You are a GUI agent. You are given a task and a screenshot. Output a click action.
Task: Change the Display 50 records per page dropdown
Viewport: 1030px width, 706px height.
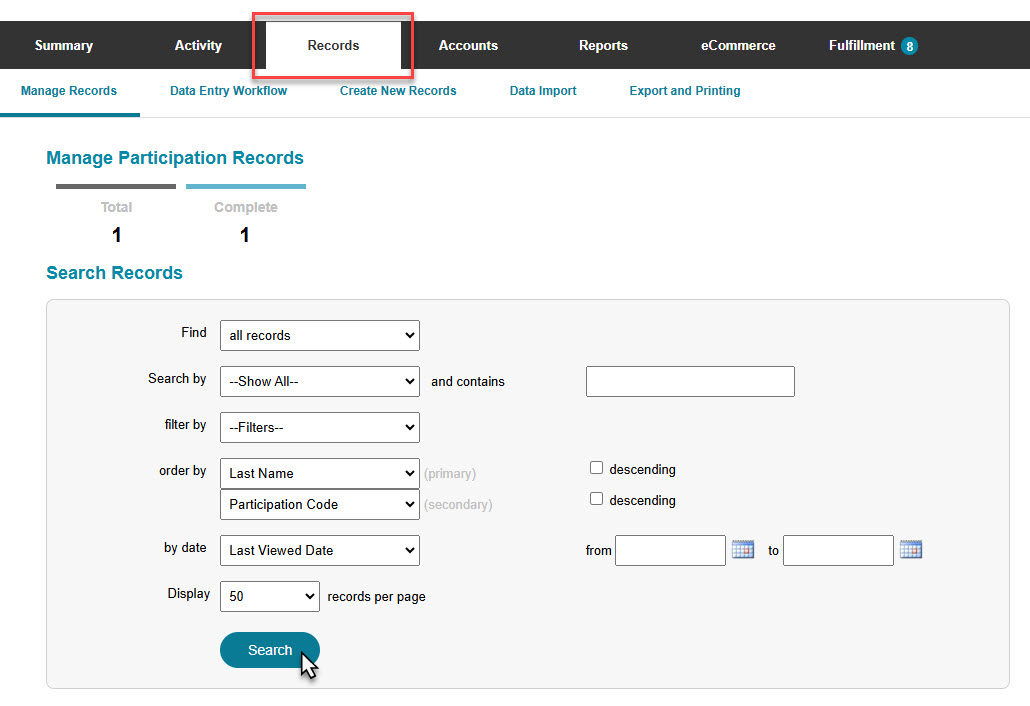(x=270, y=596)
